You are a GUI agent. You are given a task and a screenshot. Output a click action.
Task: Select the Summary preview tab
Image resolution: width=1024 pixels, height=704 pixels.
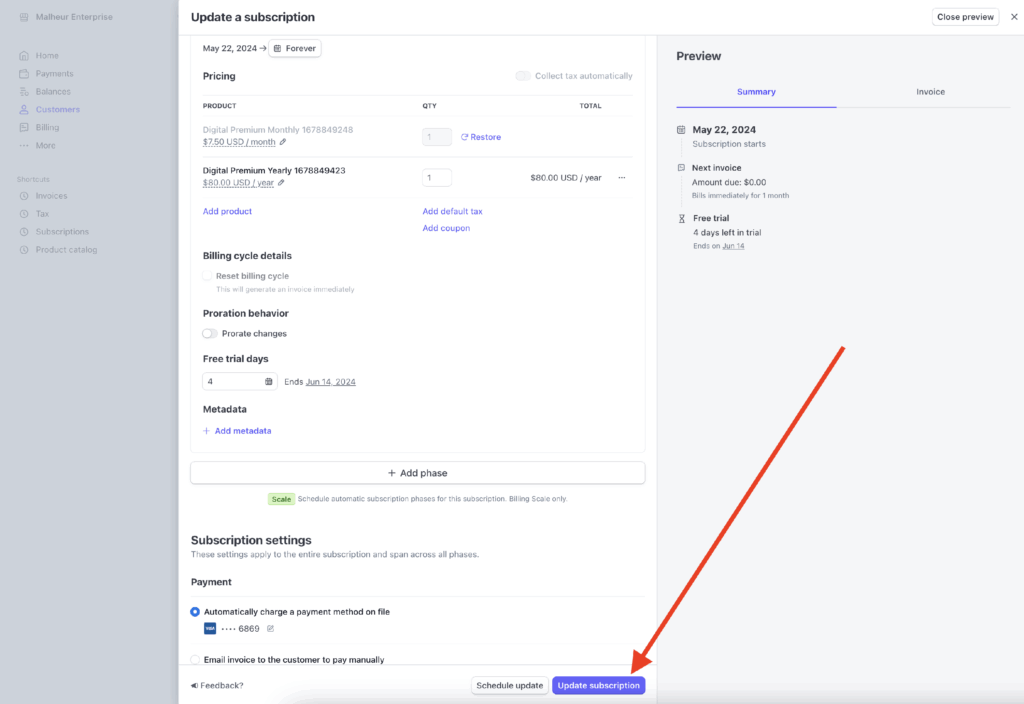coord(756,92)
